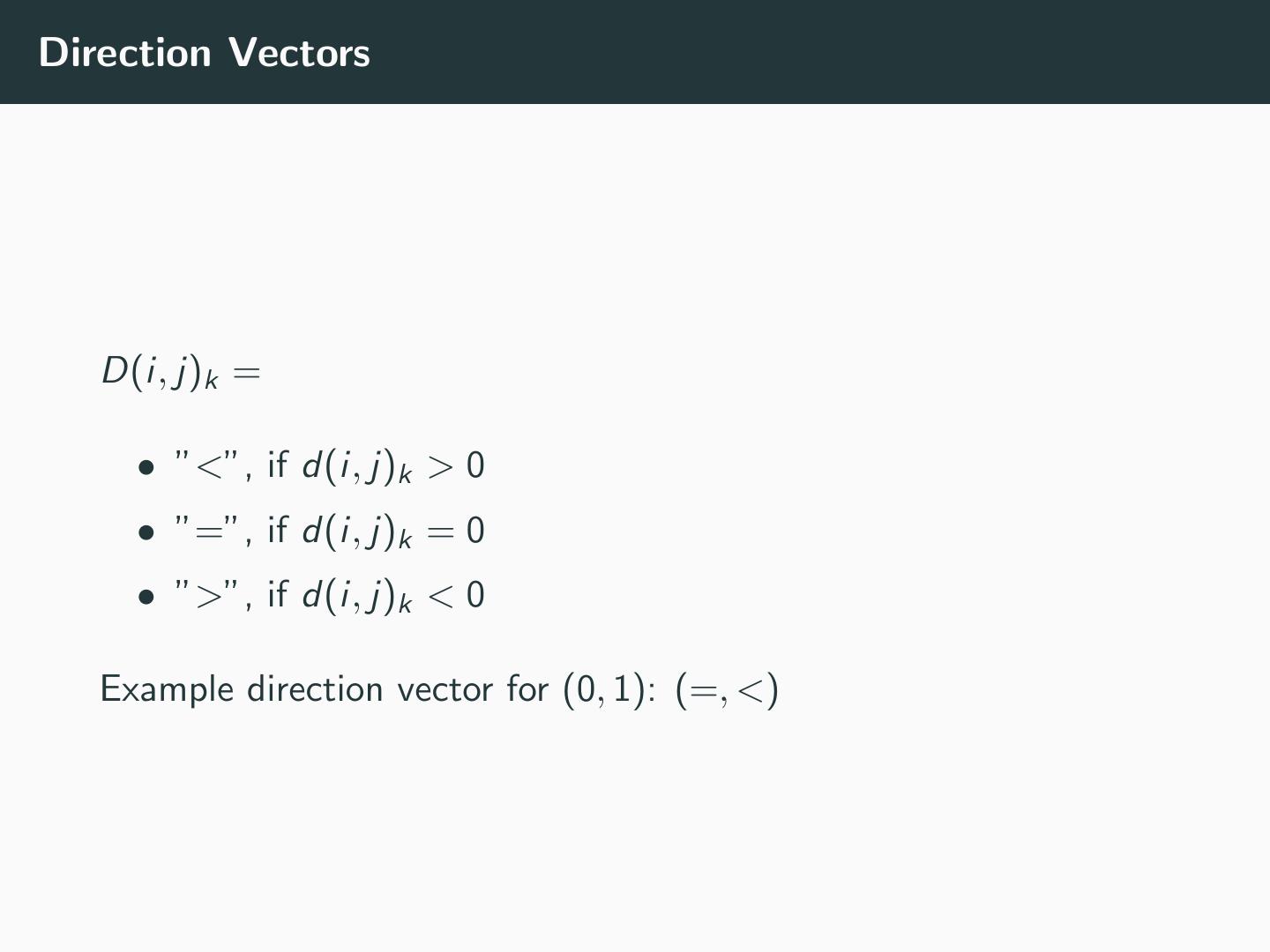The height and width of the screenshot is (952, 1270).
Task: Click the words "direction vector for"
Action: 398,689
